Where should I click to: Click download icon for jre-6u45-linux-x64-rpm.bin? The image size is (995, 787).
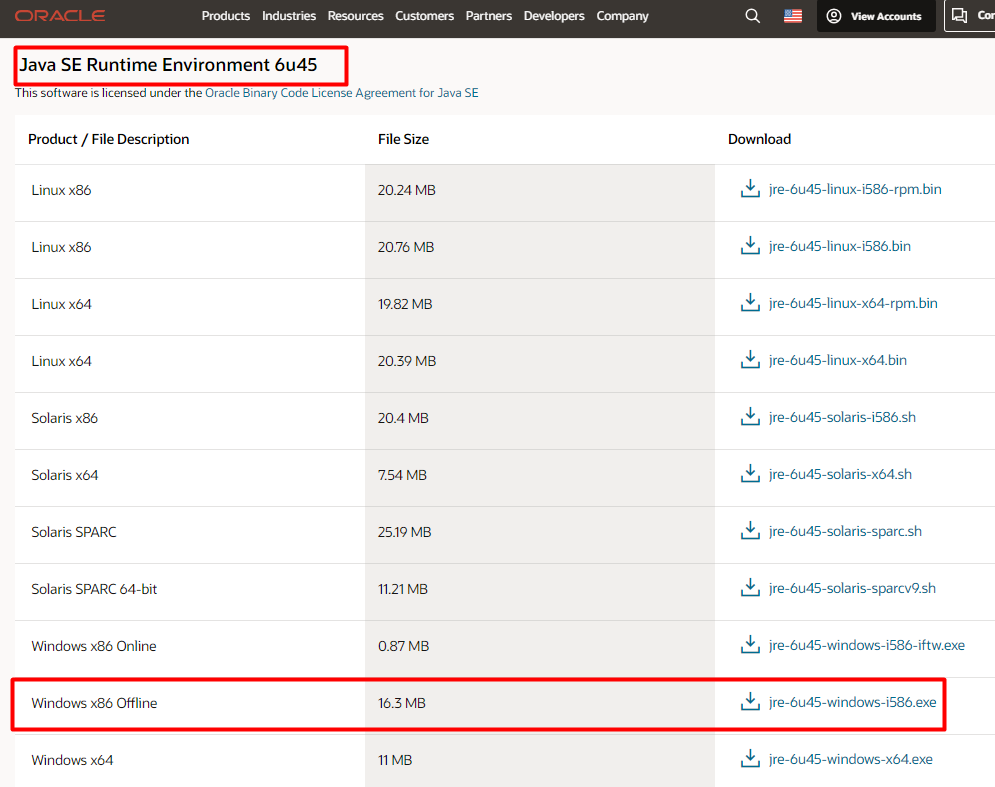tap(750, 303)
